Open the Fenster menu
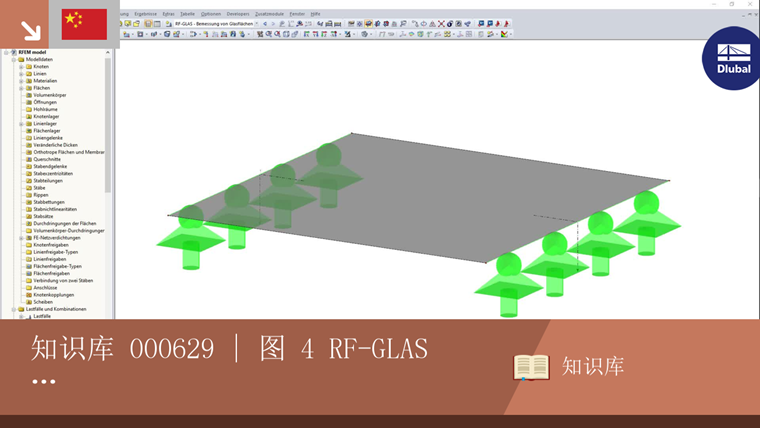The height and width of the screenshot is (428, 760). click(x=297, y=14)
